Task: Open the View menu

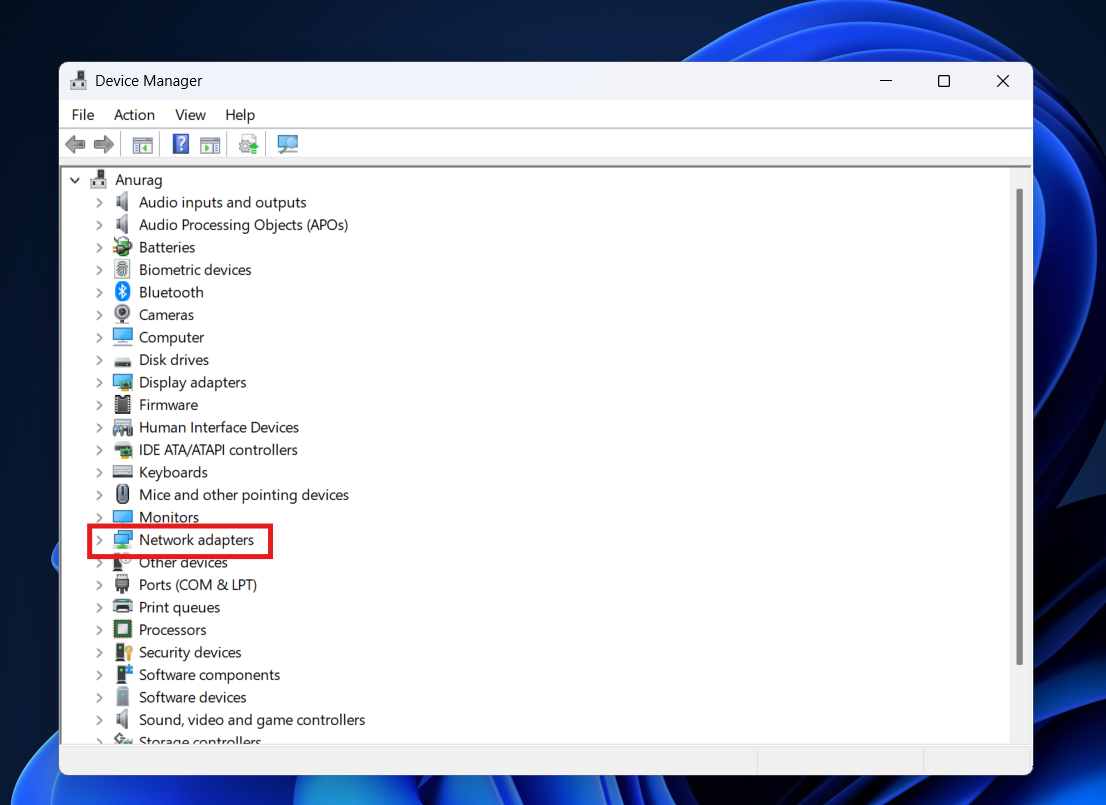Action: click(190, 115)
